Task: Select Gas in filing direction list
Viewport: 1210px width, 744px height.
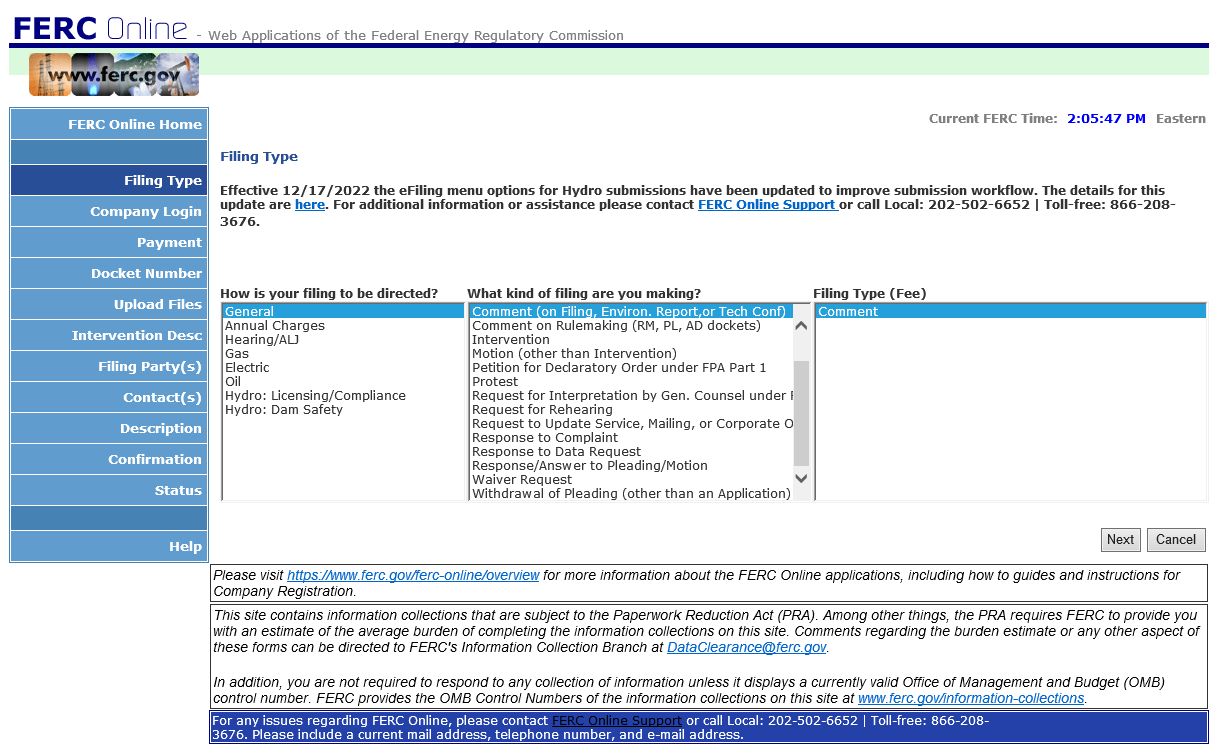Action: coord(343,354)
